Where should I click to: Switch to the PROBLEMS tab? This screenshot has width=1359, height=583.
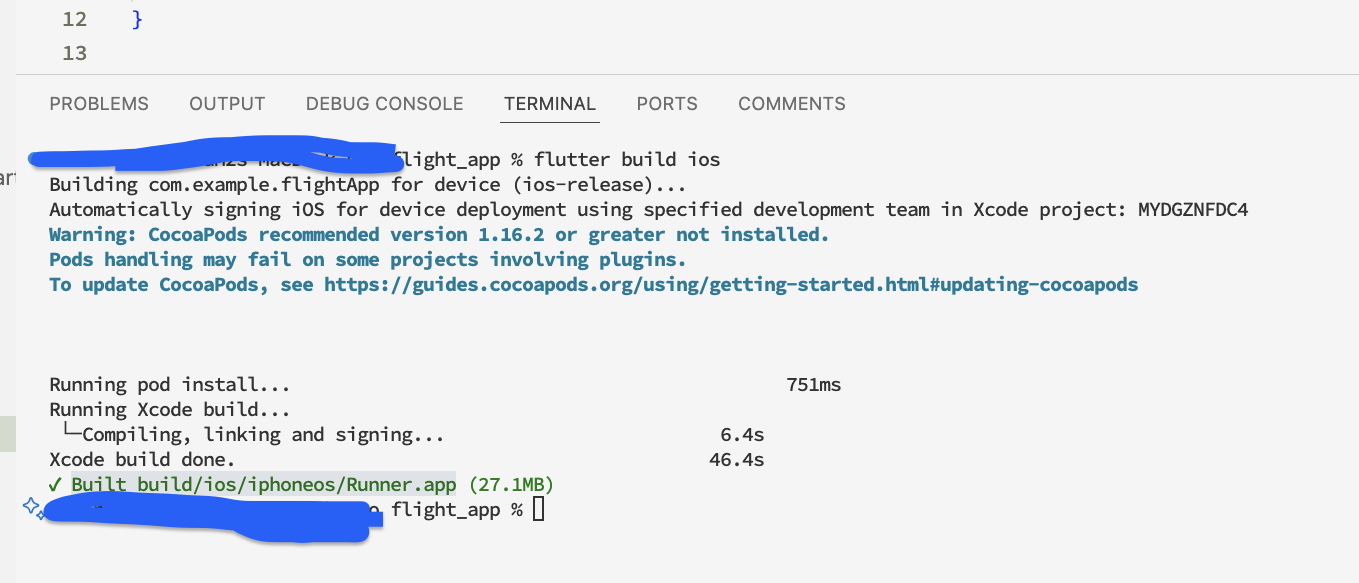coord(99,104)
